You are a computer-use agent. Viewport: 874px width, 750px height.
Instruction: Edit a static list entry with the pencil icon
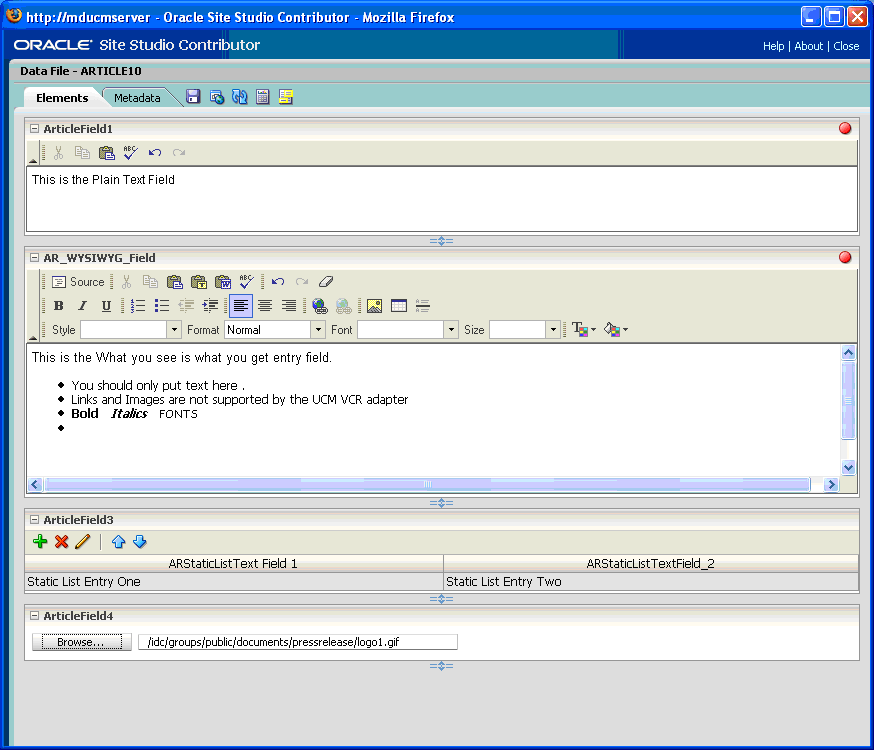click(82, 541)
